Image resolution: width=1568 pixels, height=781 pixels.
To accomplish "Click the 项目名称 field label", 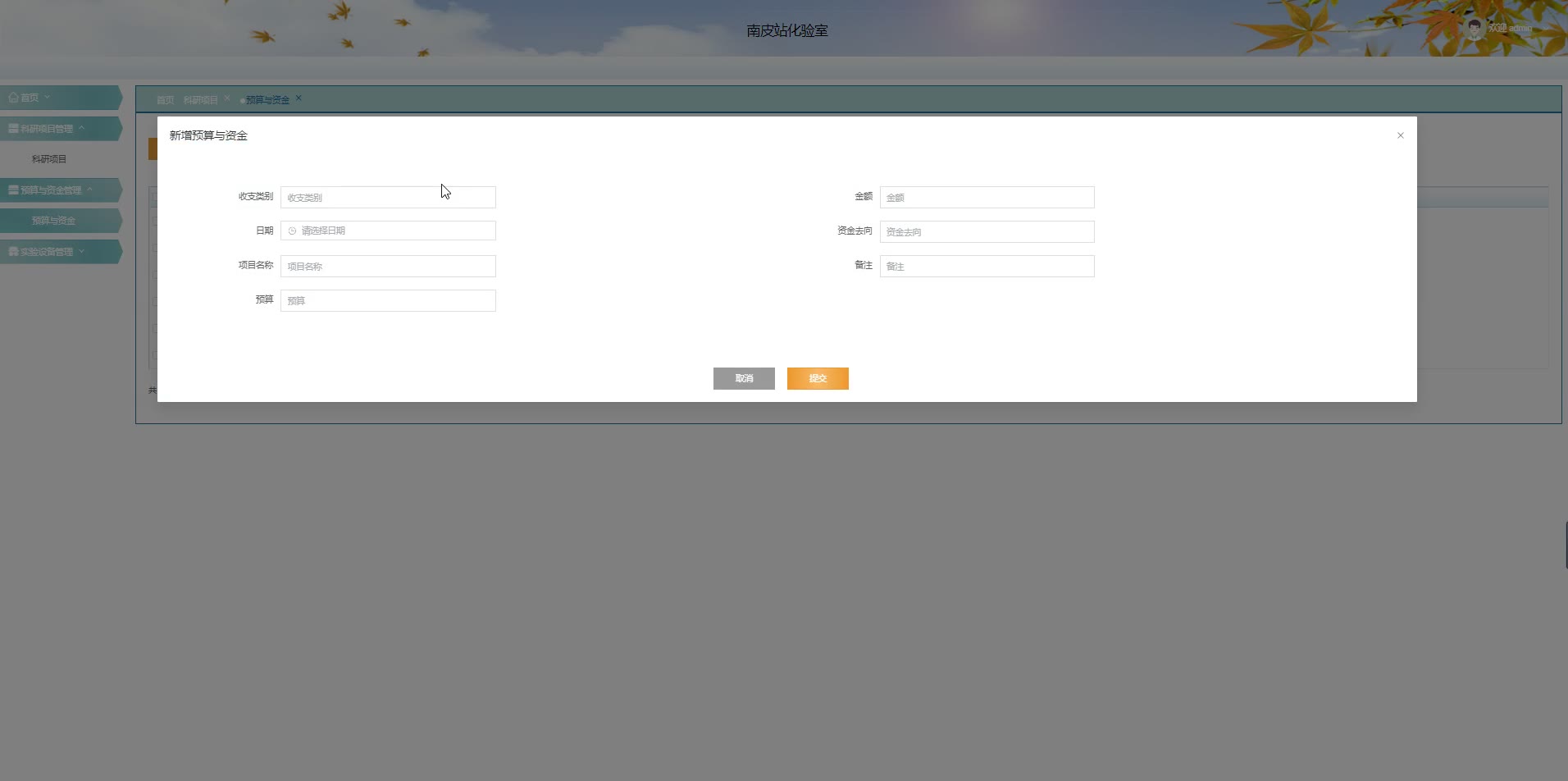I will click(x=256, y=265).
